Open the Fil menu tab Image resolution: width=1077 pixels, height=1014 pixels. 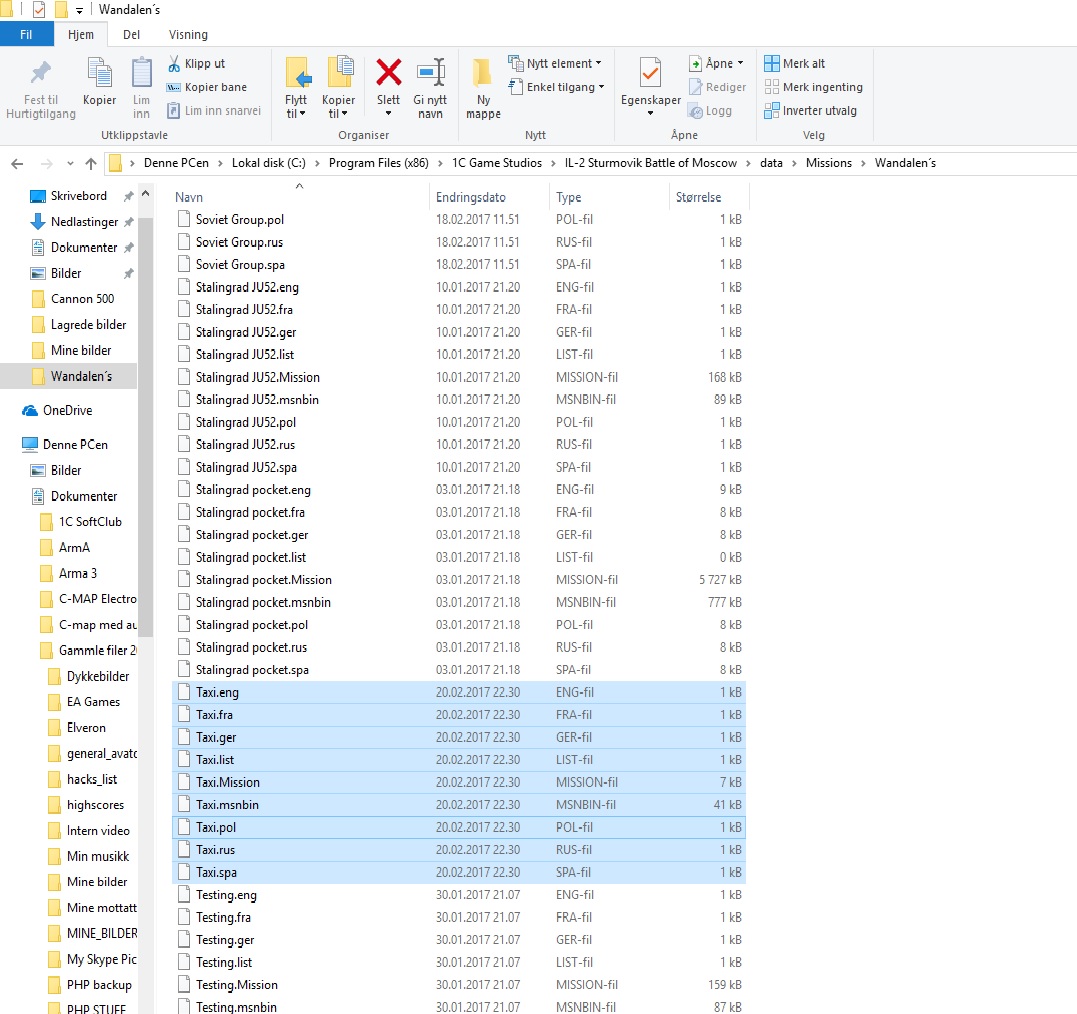[x=27, y=35]
